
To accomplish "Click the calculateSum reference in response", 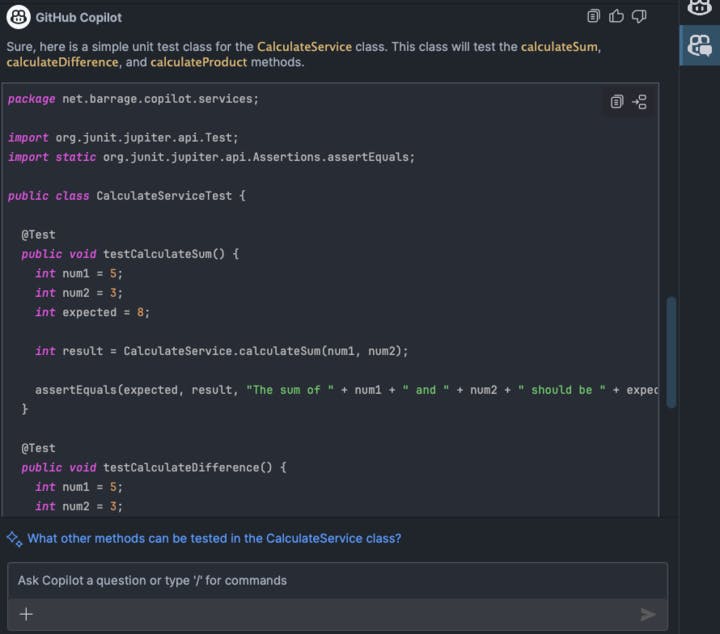I will (559, 47).
